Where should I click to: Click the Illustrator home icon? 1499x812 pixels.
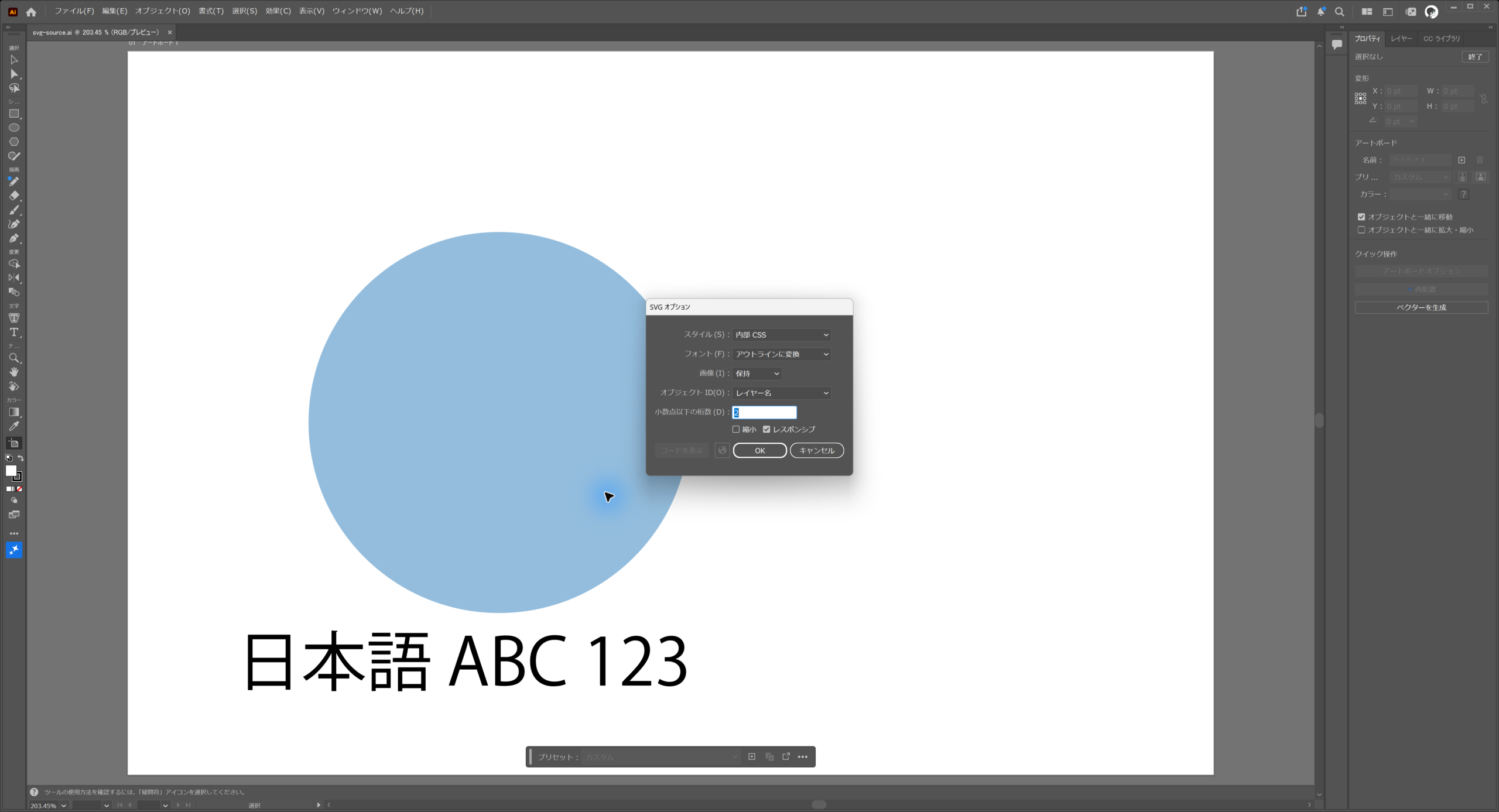pos(31,11)
